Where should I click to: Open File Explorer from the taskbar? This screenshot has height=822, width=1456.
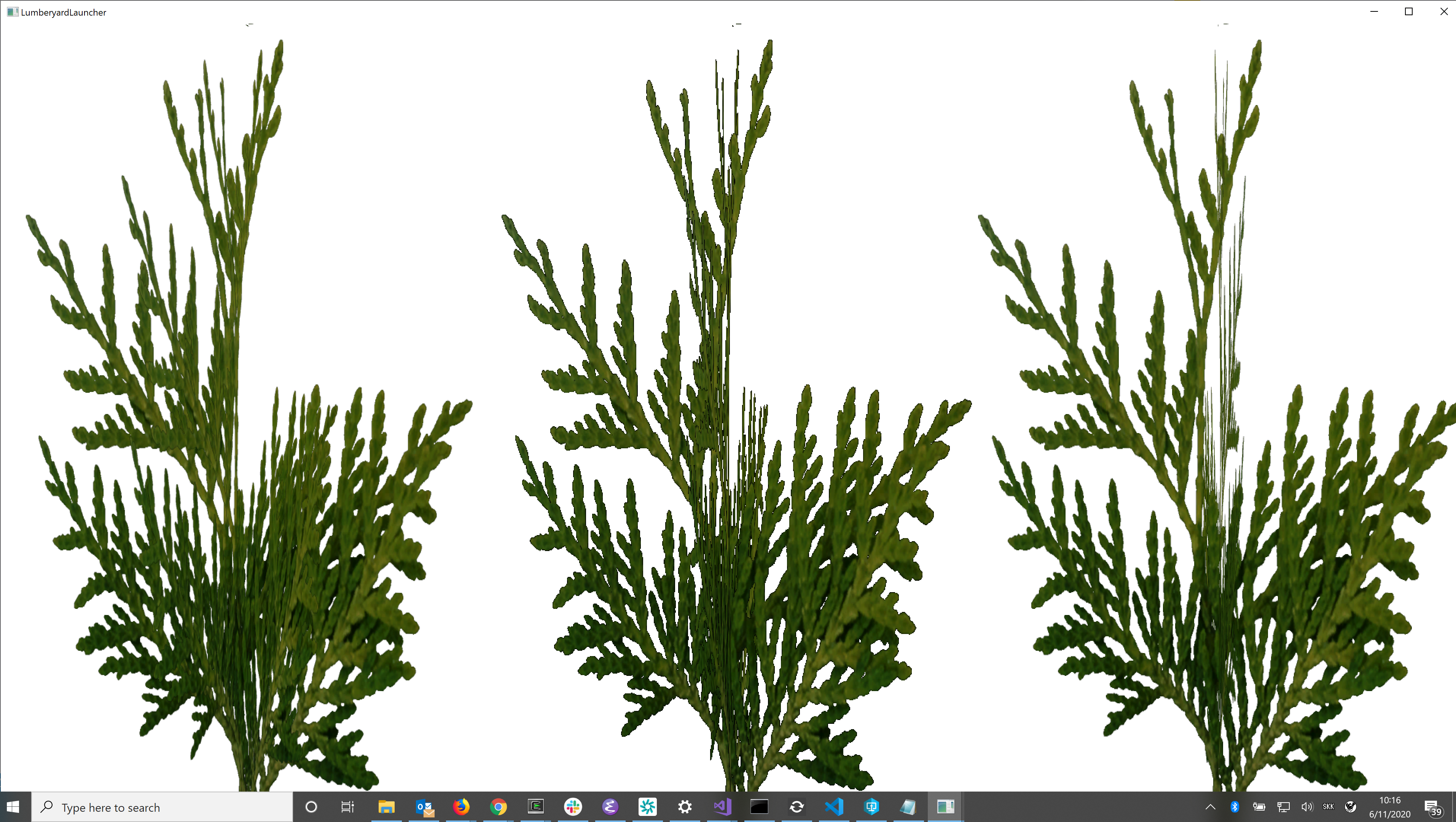[386, 807]
